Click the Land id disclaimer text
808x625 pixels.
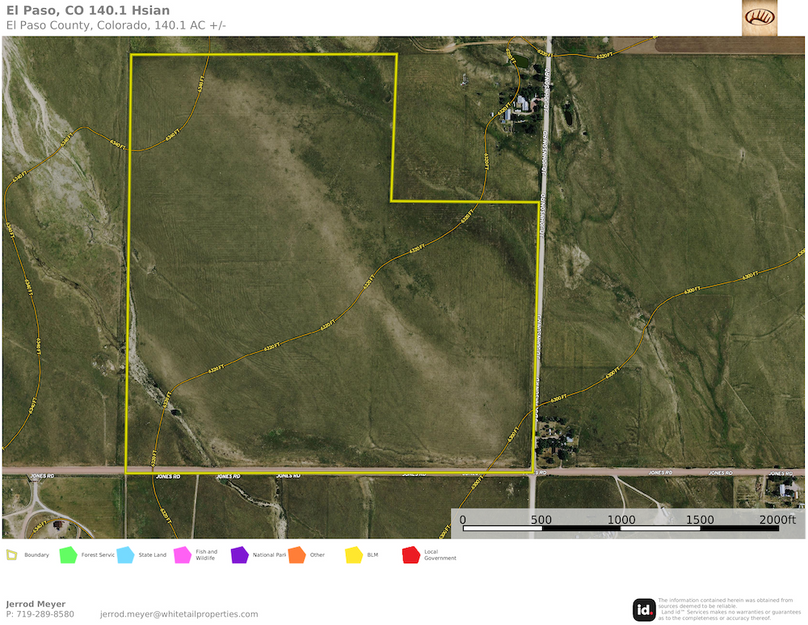729,609
